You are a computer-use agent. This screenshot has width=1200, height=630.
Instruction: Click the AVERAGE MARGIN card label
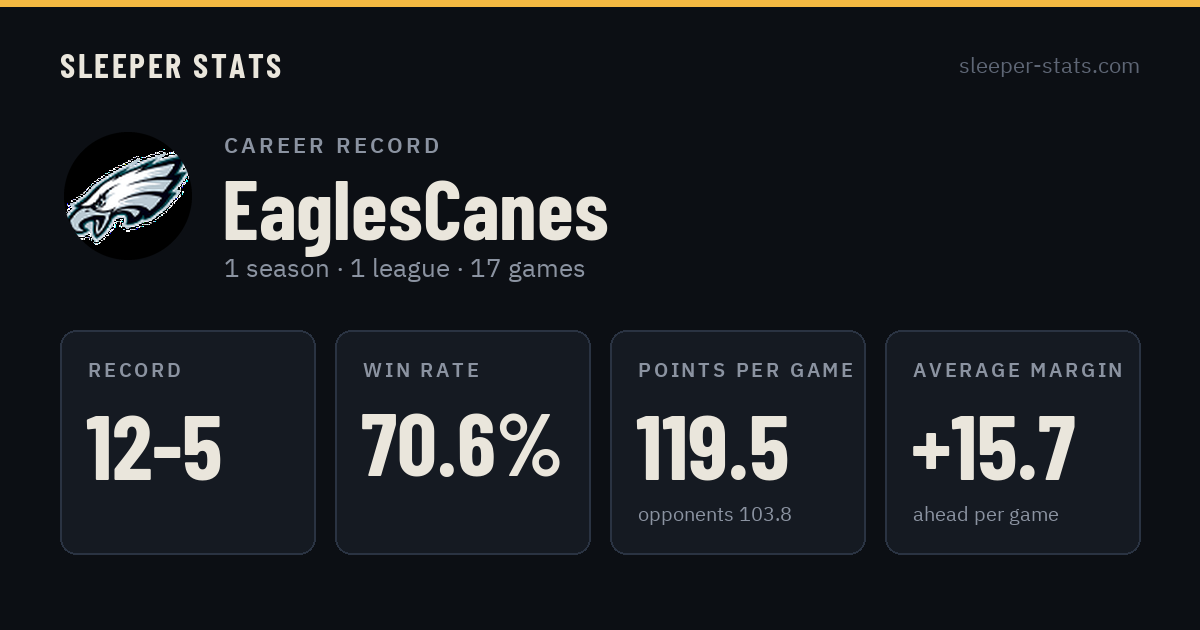coord(1018,371)
